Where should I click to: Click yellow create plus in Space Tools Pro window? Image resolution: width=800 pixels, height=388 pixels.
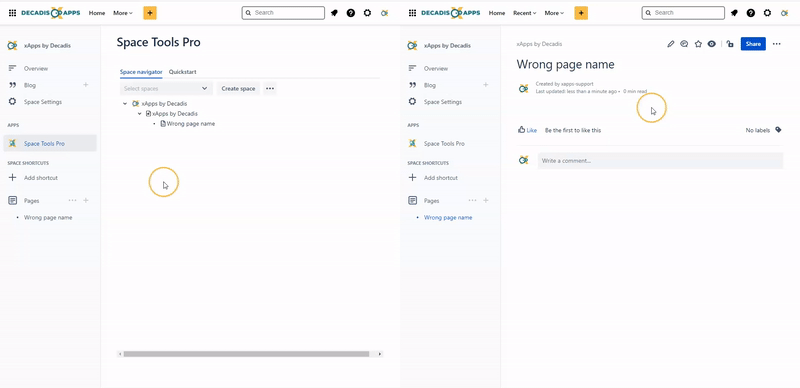[150, 13]
